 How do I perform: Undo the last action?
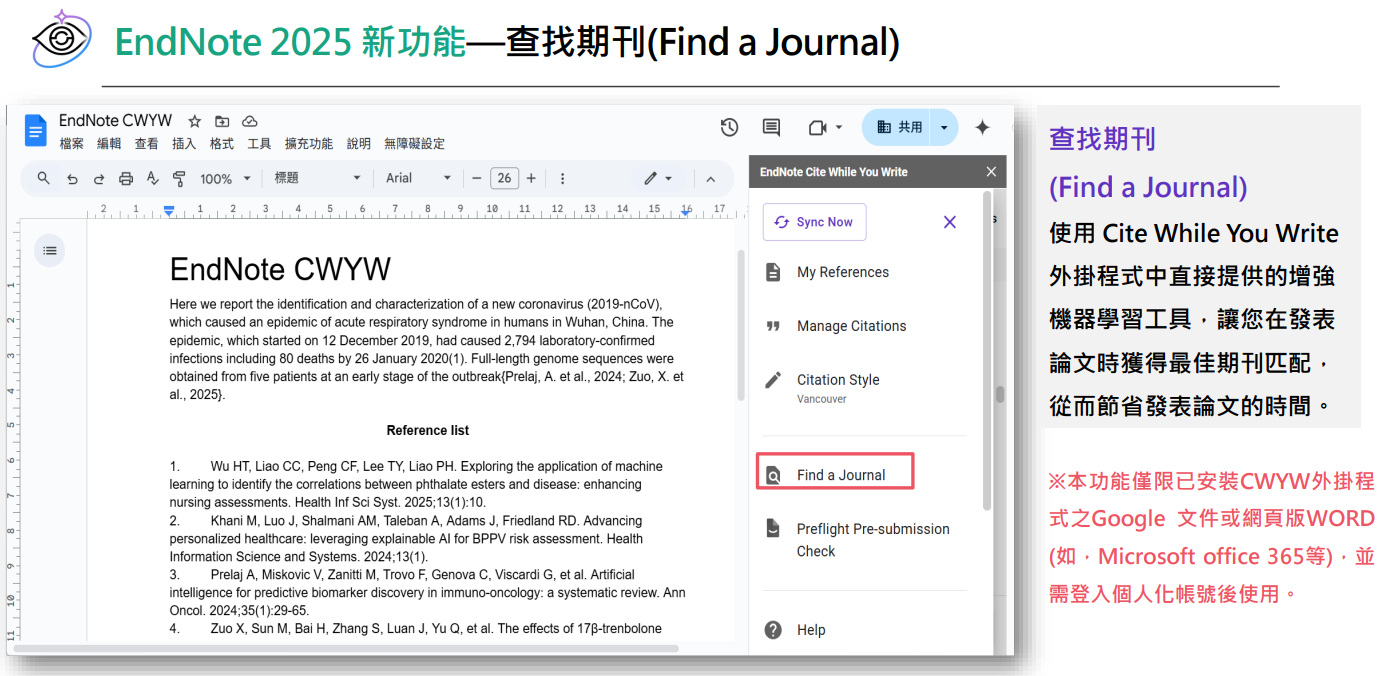click(70, 177)
